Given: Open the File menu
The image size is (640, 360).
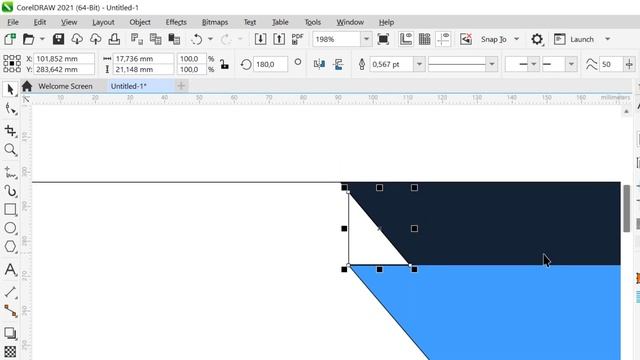Looking at the screenshot, I should [x=13, y=22].
